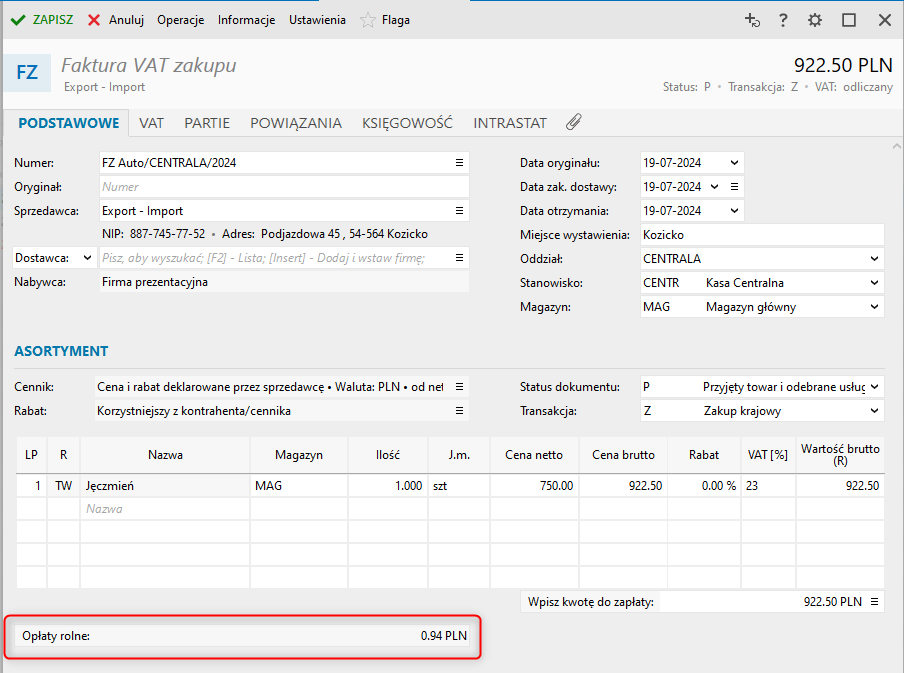Click the paperclip attachments icon
The image size is (904, 673).
pos(573,123)
